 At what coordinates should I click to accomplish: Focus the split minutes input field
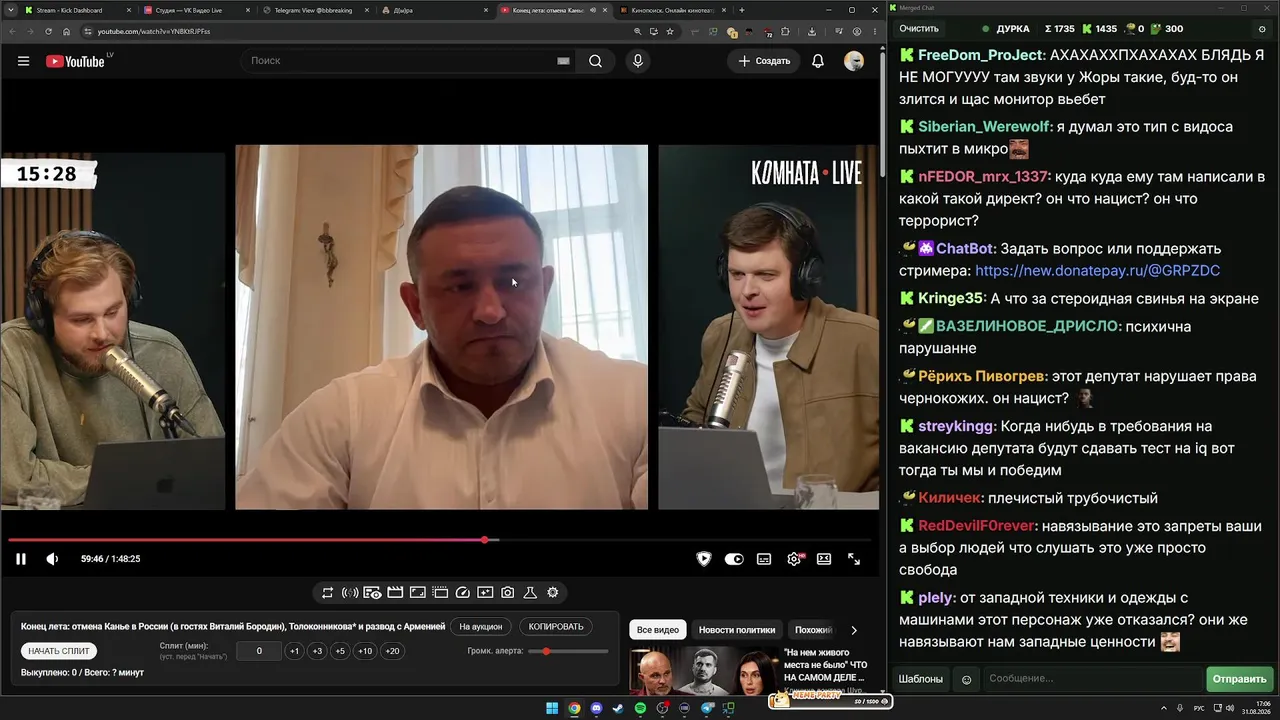(x=259, y=651)
